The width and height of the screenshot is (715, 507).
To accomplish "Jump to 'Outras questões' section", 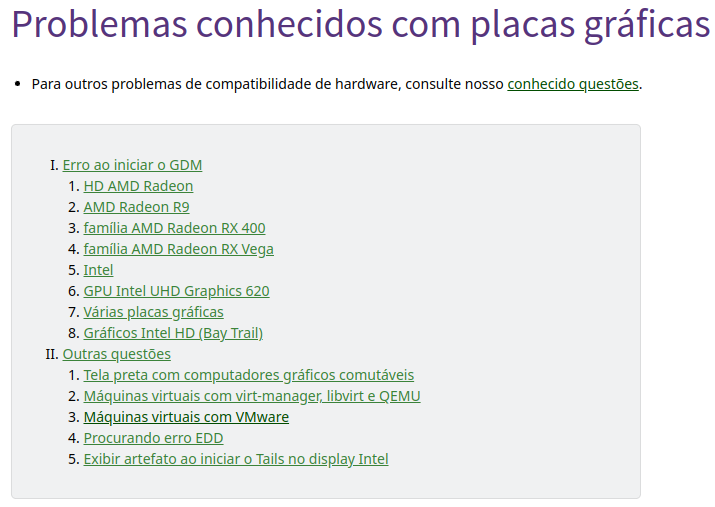I will [117, 354].
